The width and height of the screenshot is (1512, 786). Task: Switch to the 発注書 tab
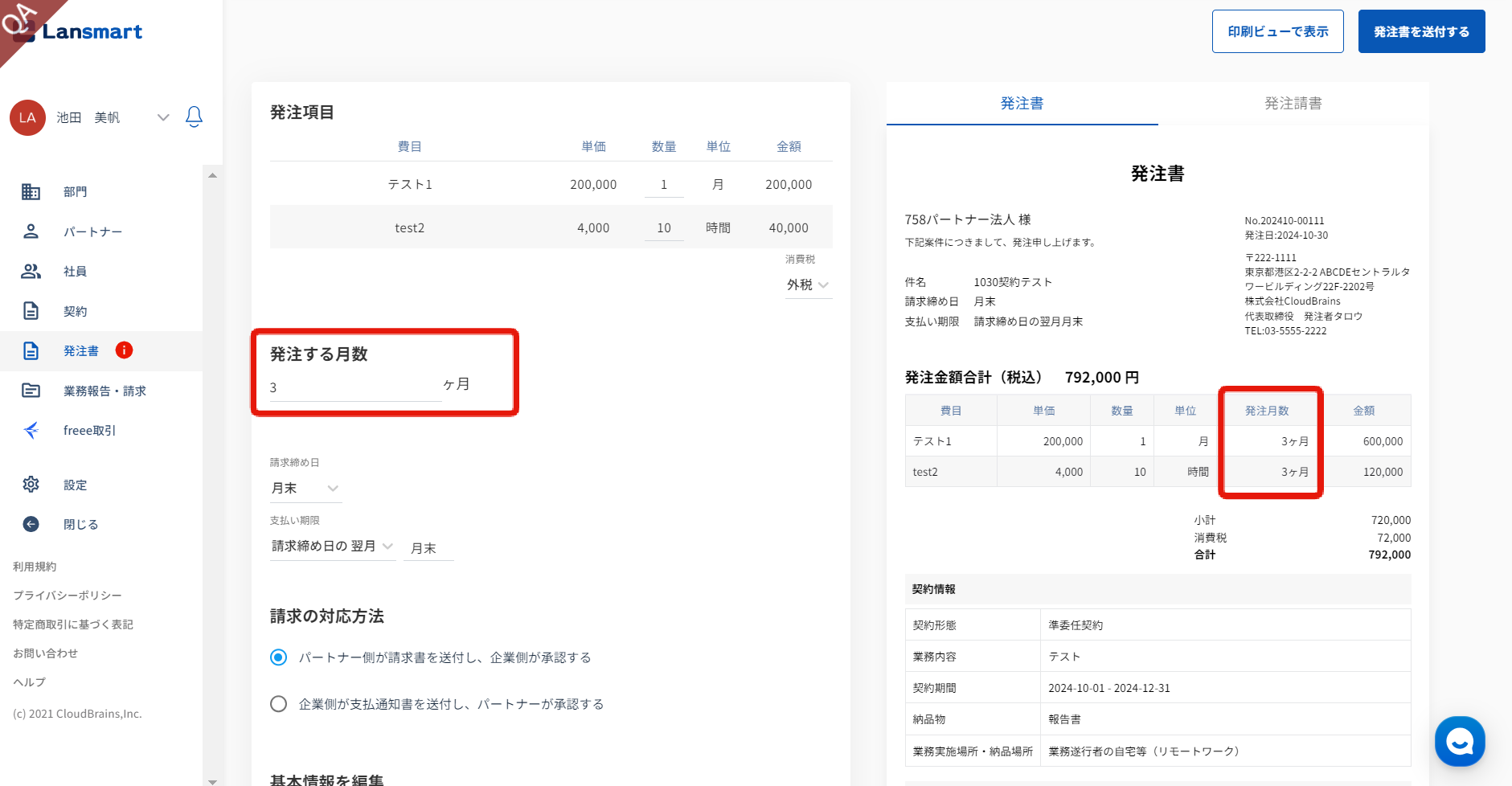coord(1022,104)
